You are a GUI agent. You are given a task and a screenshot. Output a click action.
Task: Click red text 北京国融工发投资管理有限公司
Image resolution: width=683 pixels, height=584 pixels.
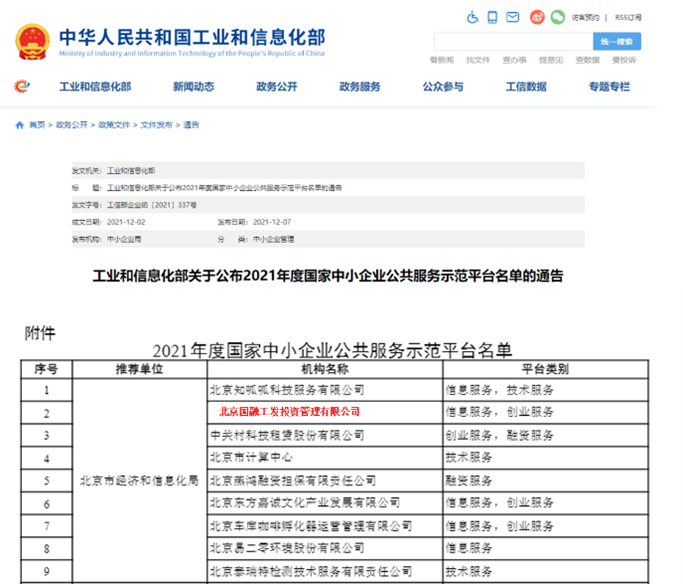coord(290,412)
